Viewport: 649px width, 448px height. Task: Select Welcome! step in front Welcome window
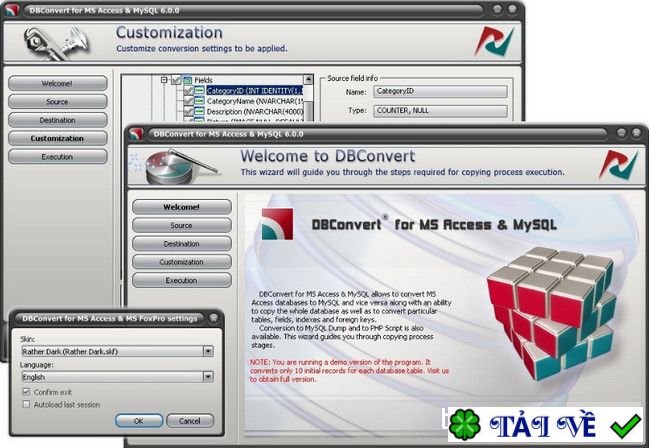[x=182, y=207]
